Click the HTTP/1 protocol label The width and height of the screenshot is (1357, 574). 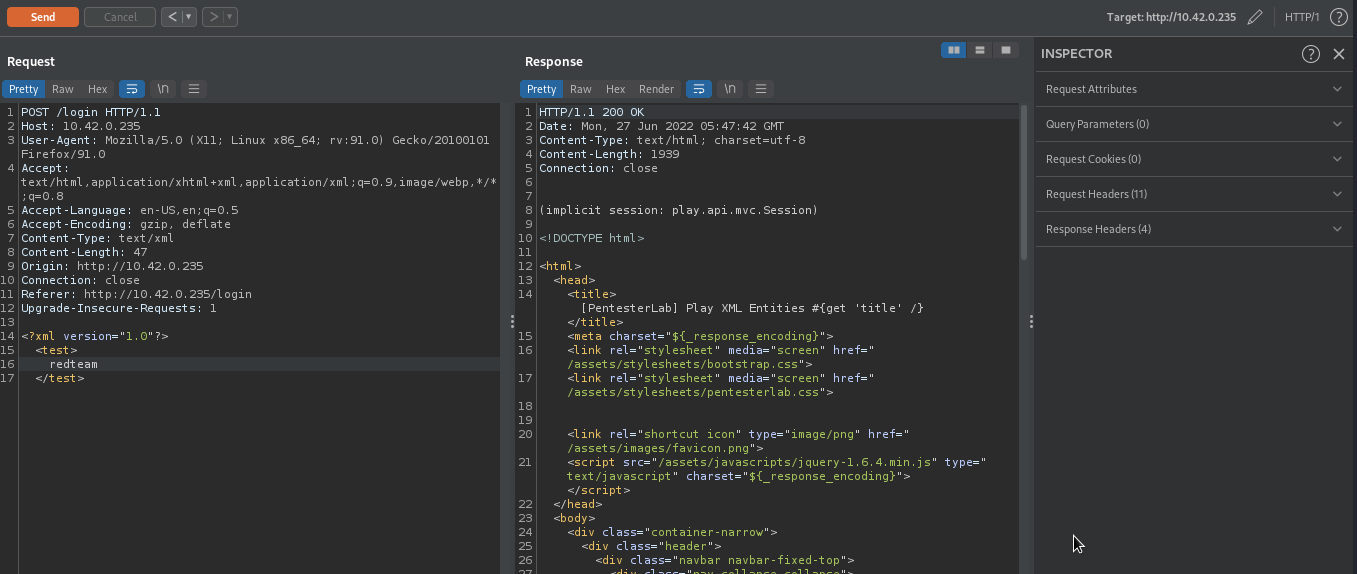[x=1302, y=17]
